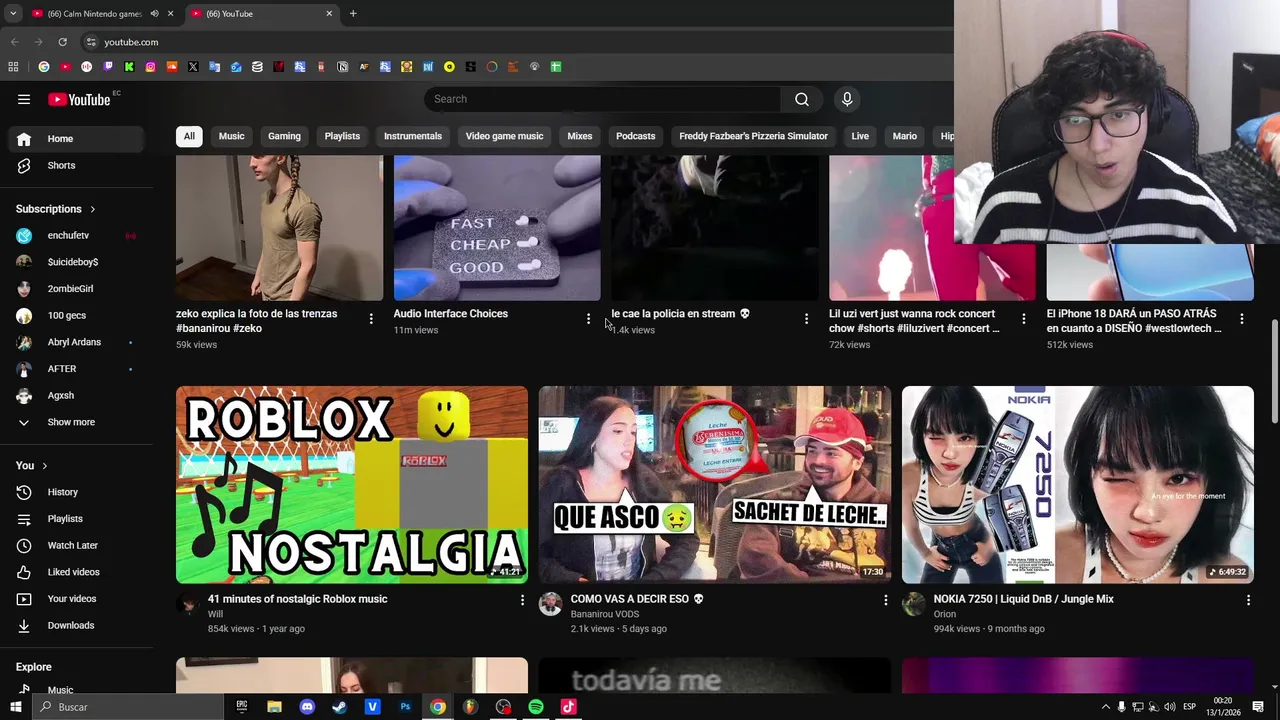
Task: Open enchufetv subscription channel
Action: click(x=76, y=236)
